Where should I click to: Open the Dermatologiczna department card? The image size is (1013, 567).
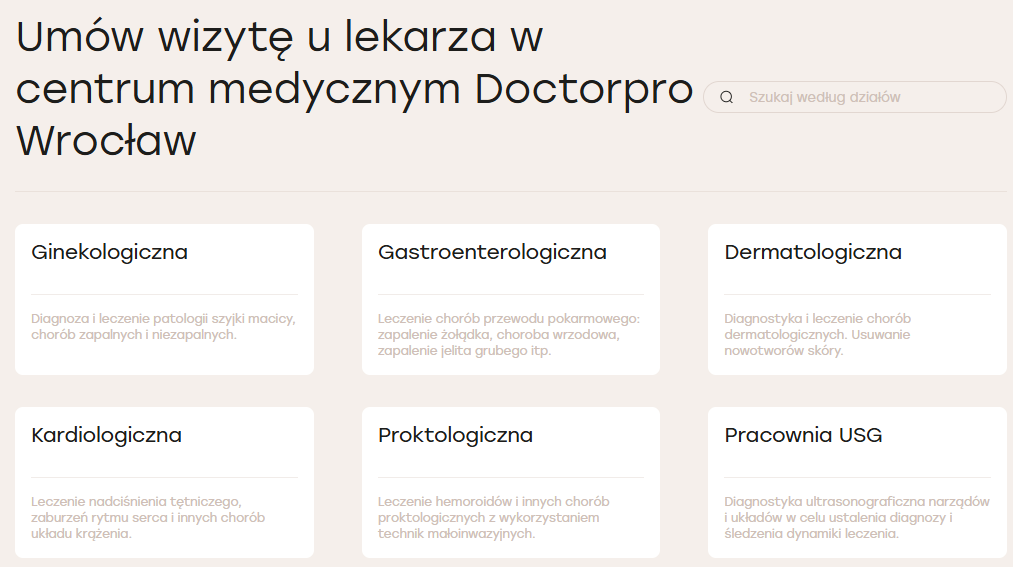(857, 300)
